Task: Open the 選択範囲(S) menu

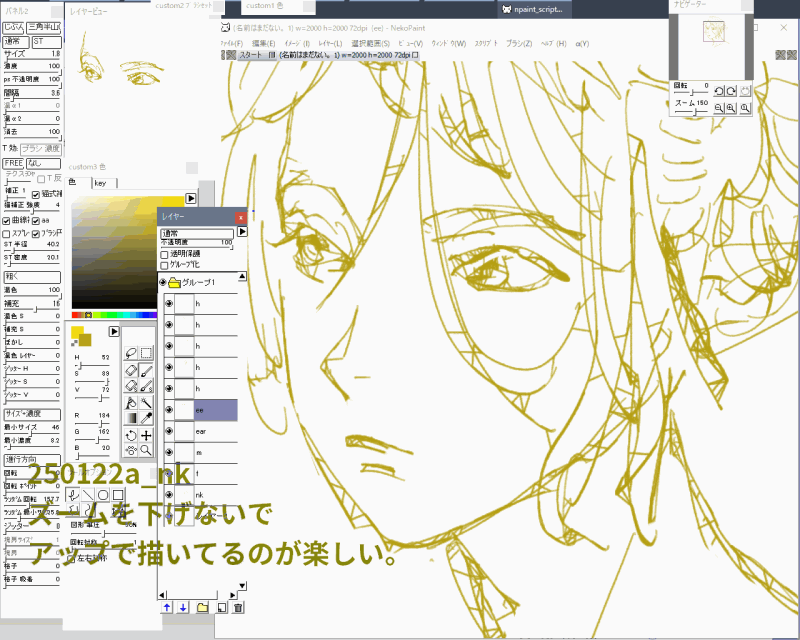Action: tap(370, 43)
